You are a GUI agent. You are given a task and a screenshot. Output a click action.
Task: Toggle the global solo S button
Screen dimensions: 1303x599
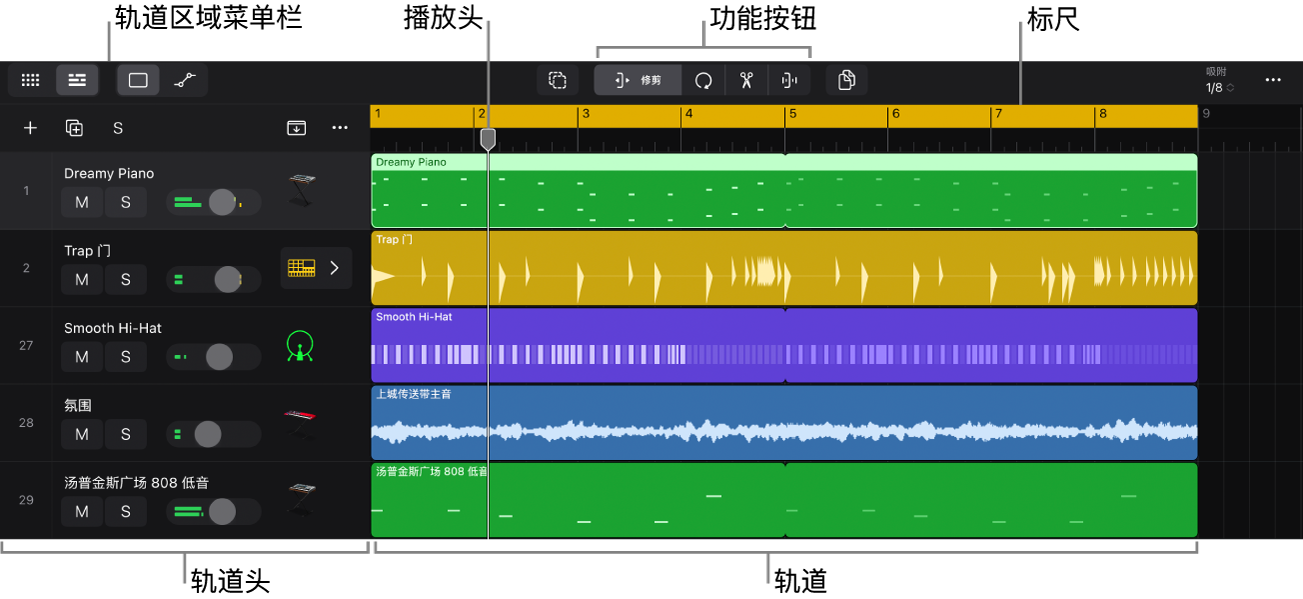[118, 128]
